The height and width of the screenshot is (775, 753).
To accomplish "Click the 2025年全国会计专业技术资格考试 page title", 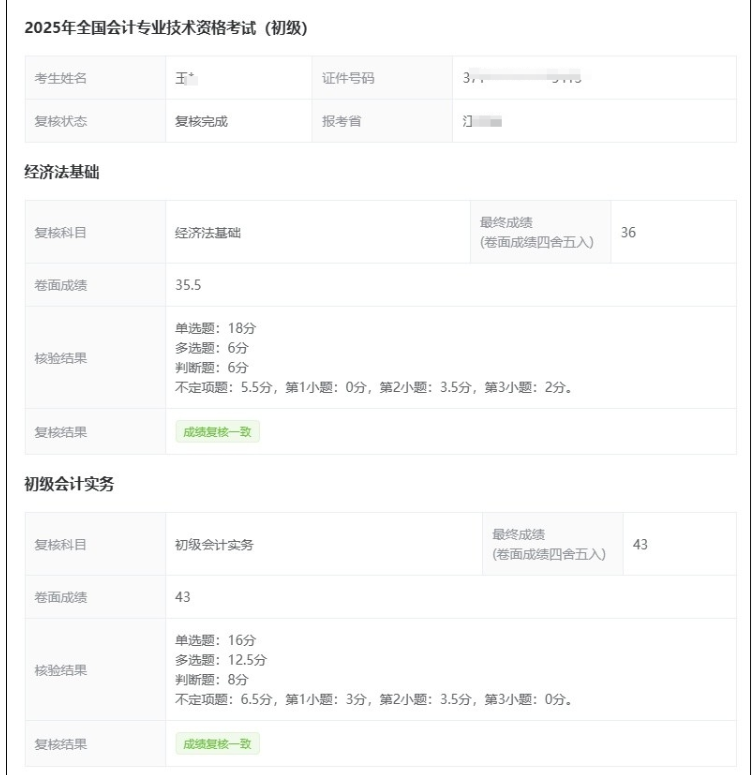I will click(x=166, y=28).
